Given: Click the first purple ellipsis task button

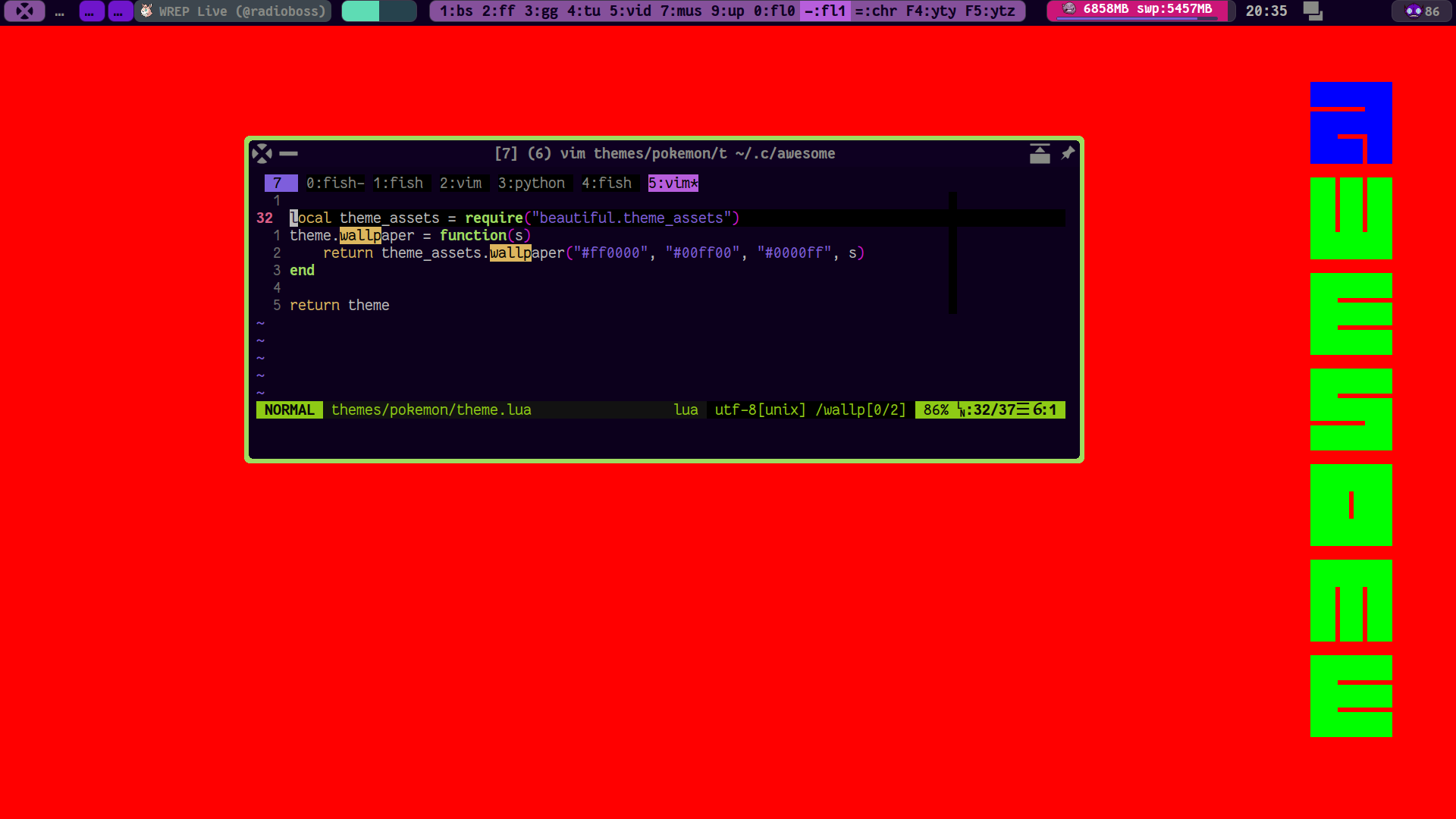Looking at the screenshot, I should click(92, 11).
